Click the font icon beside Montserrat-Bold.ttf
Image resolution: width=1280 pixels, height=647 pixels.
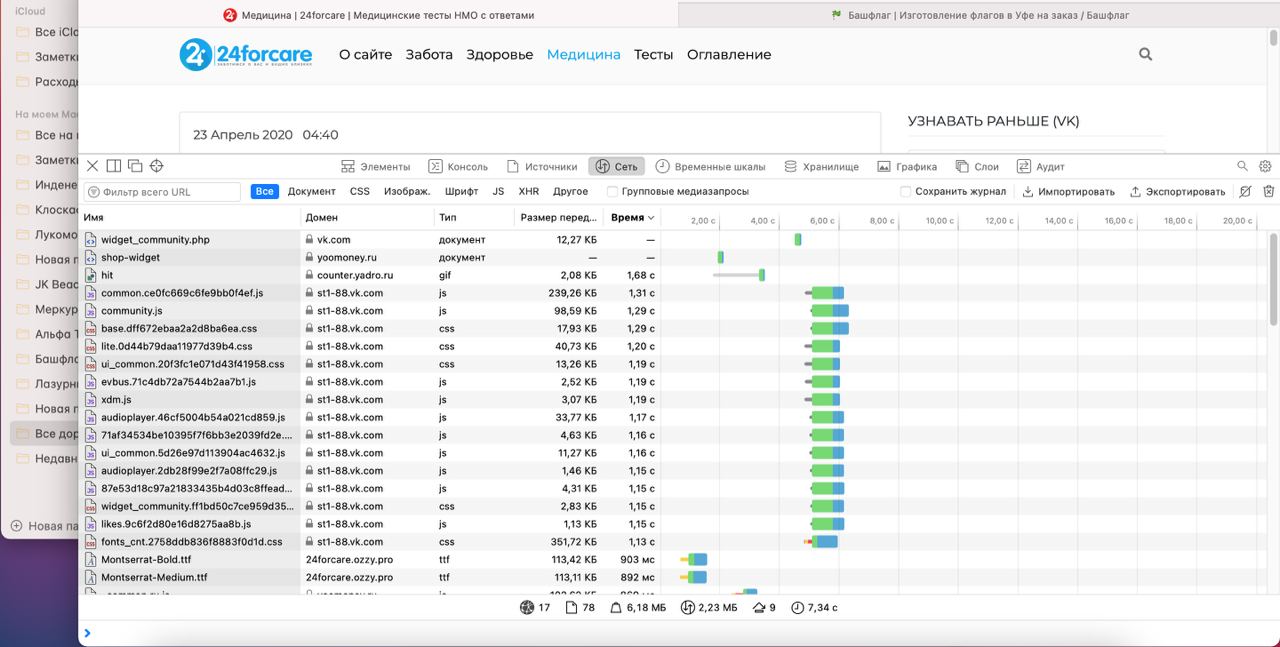pyautogui.click(x=90, y=560)
